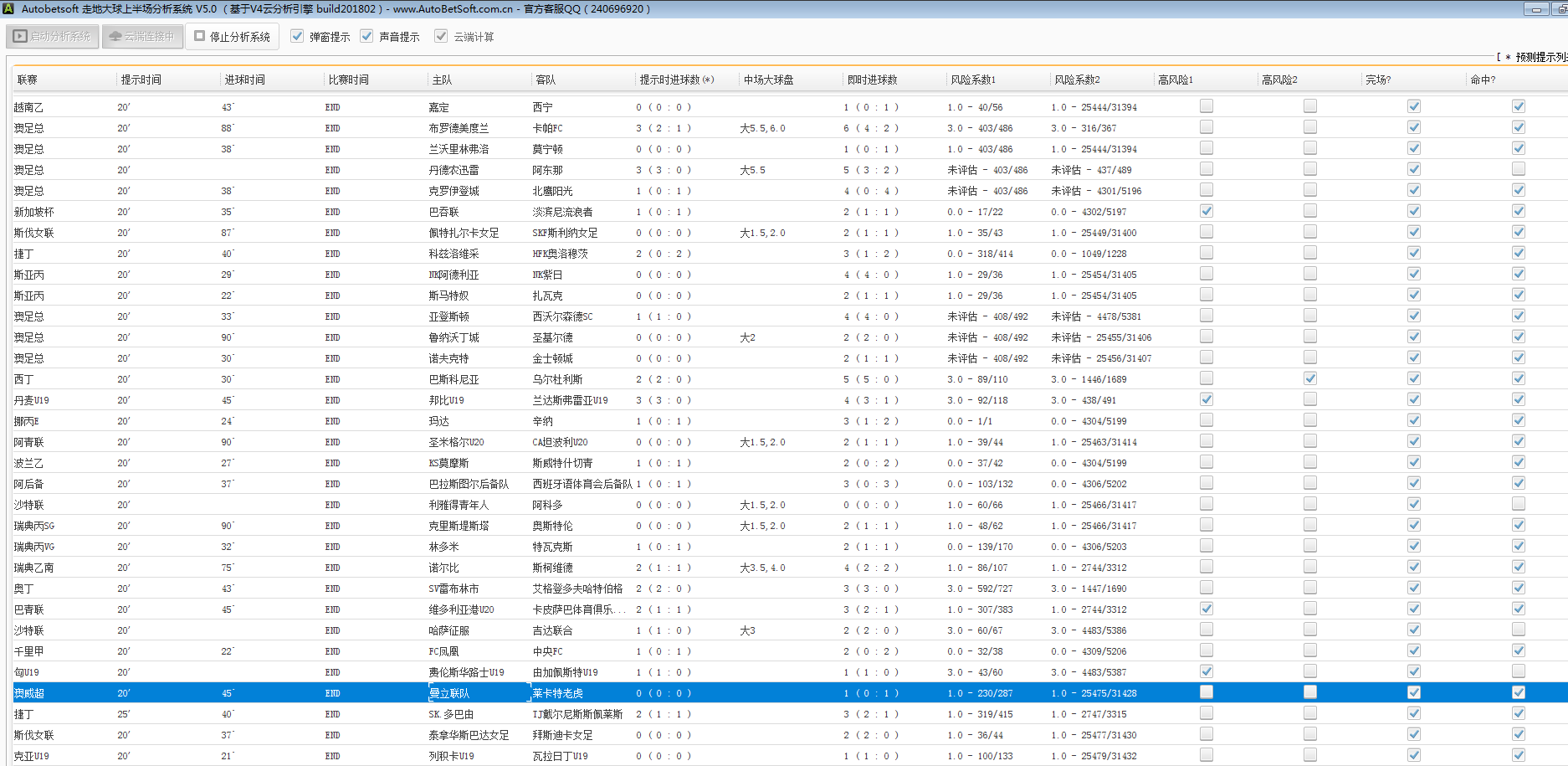Select the 布罗德美度兰 team cell
Image resolution: width=1568 pixels, height=766 pixels.
coord(459,128)
